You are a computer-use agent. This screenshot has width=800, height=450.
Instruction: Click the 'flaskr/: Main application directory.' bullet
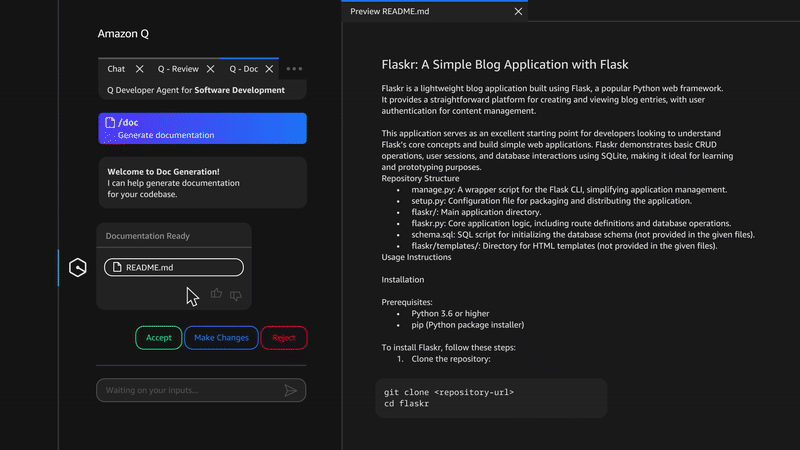coord(477,212)
